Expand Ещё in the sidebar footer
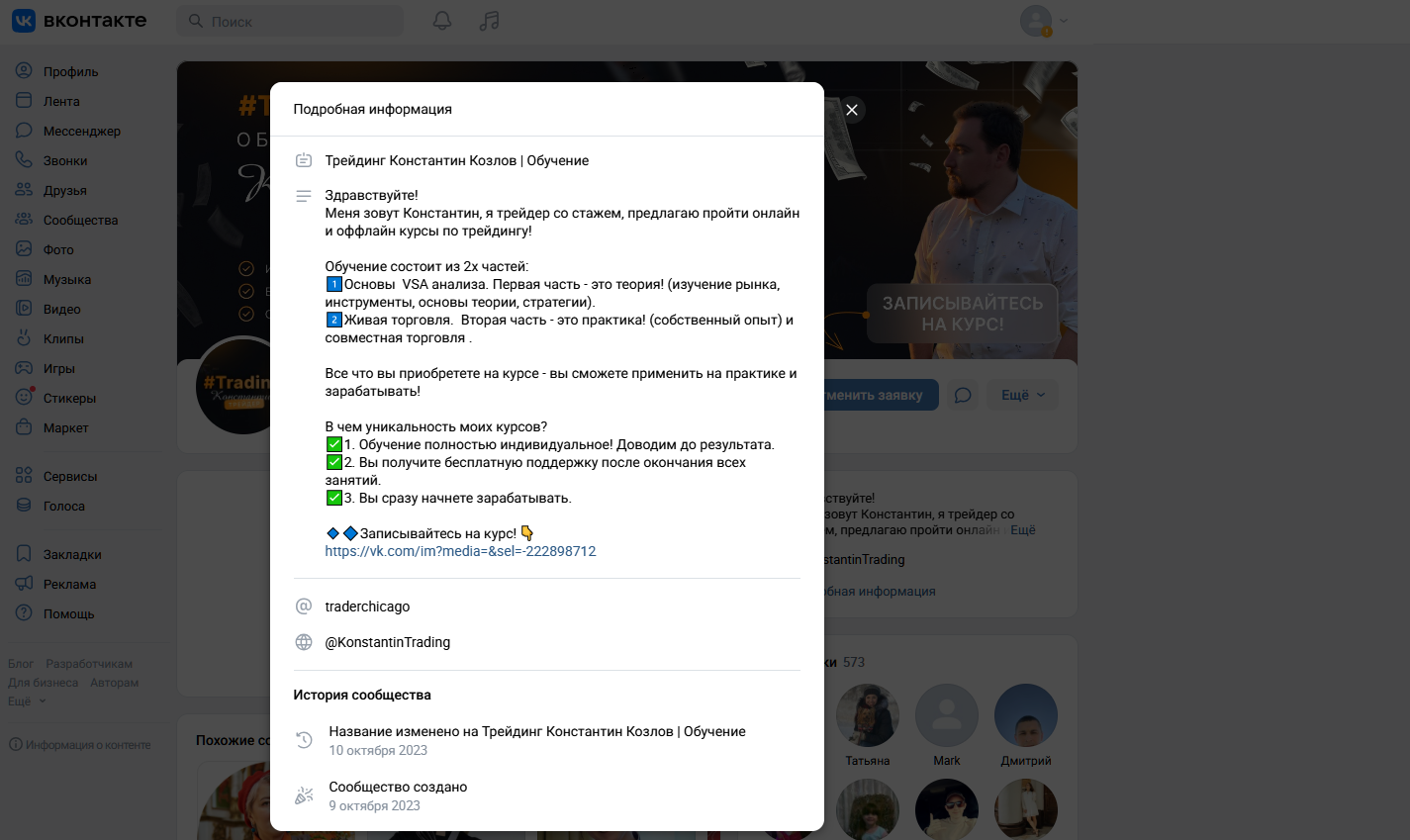1410x840 pixels. [27, 700]
